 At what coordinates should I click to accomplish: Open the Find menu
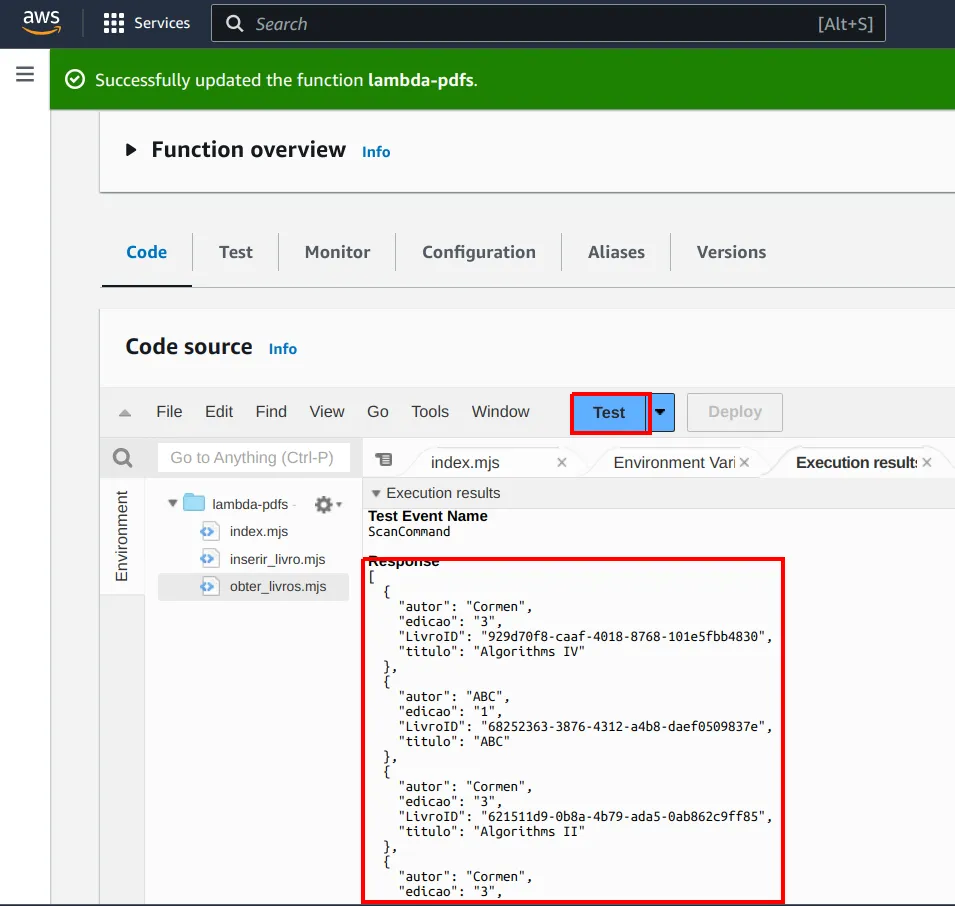271,412
